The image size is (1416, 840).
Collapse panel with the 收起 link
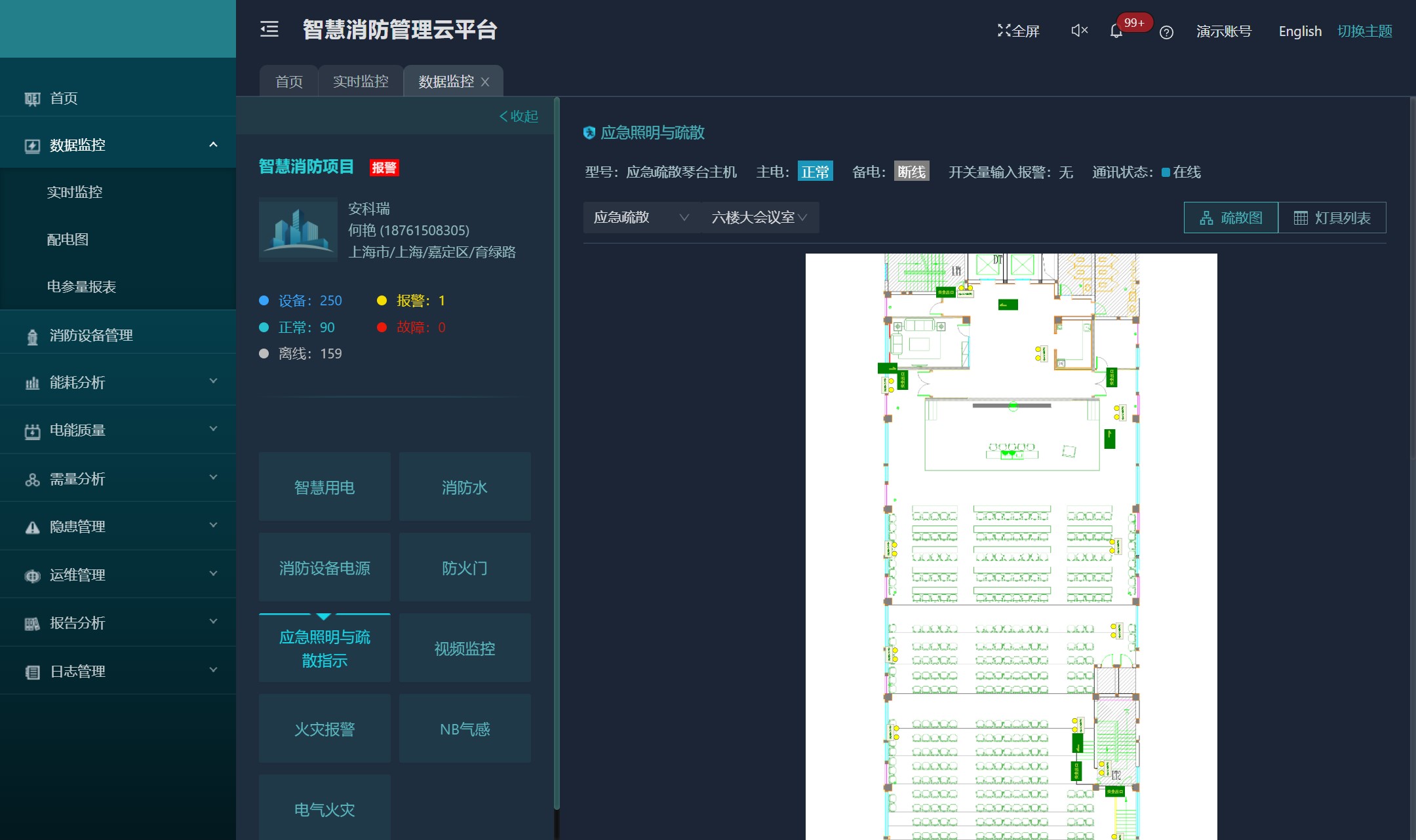[519, 116]
